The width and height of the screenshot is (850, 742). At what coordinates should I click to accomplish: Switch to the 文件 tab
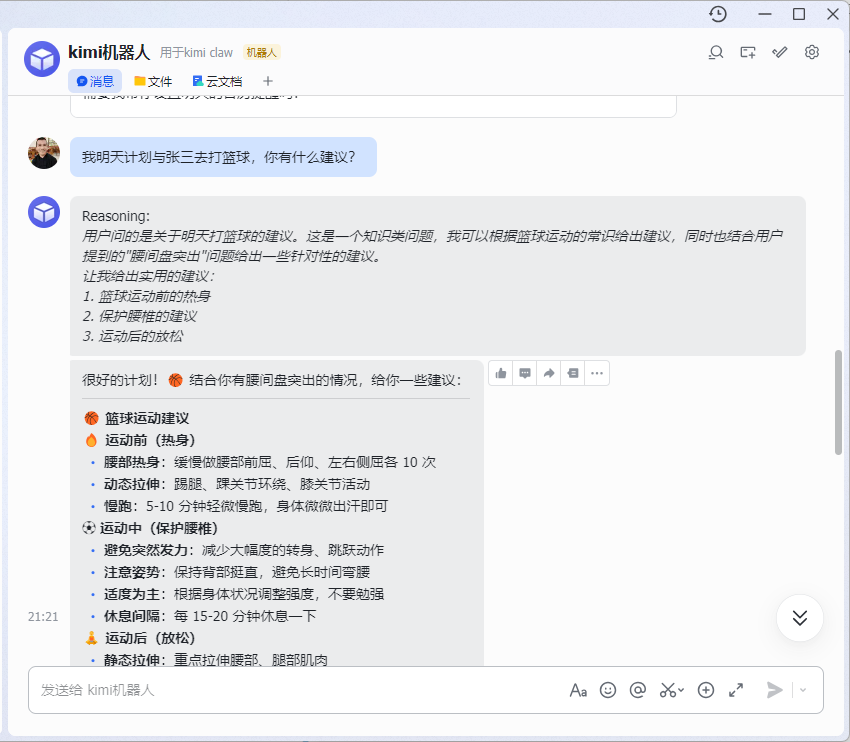pyautogui.click(x=153, y=81)
